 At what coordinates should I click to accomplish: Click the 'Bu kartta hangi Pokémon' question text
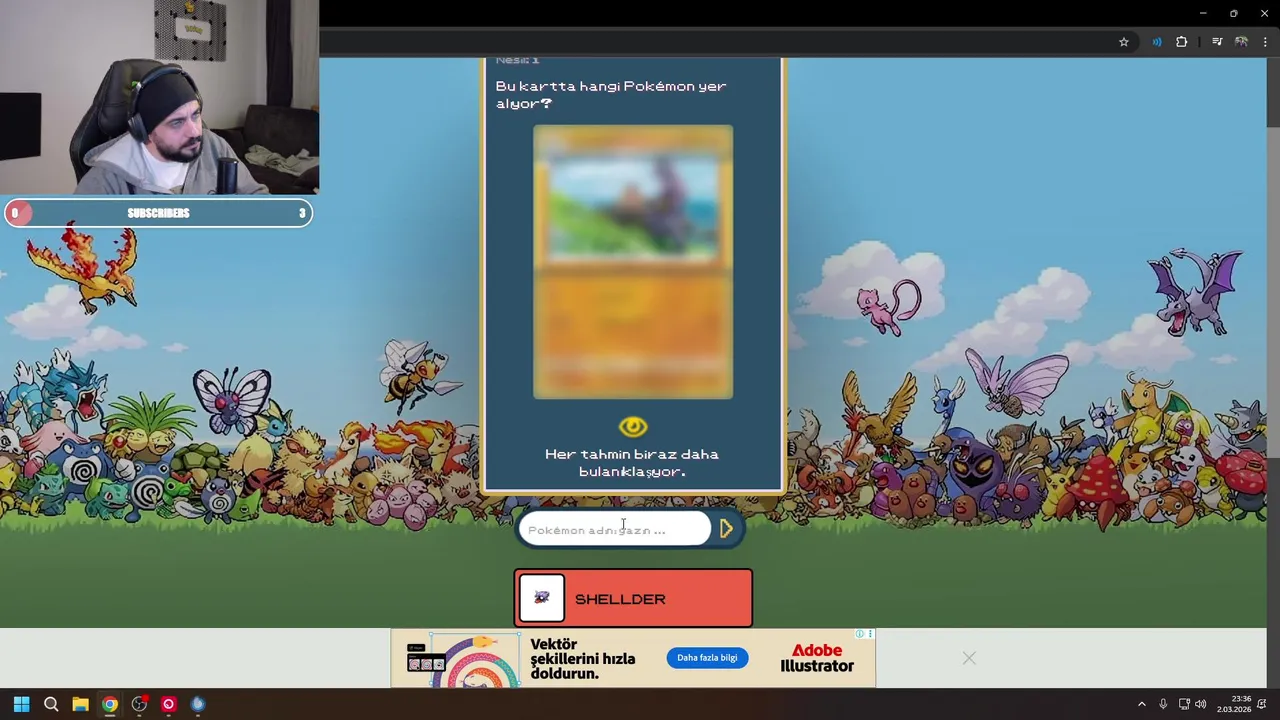pos(611,95)
